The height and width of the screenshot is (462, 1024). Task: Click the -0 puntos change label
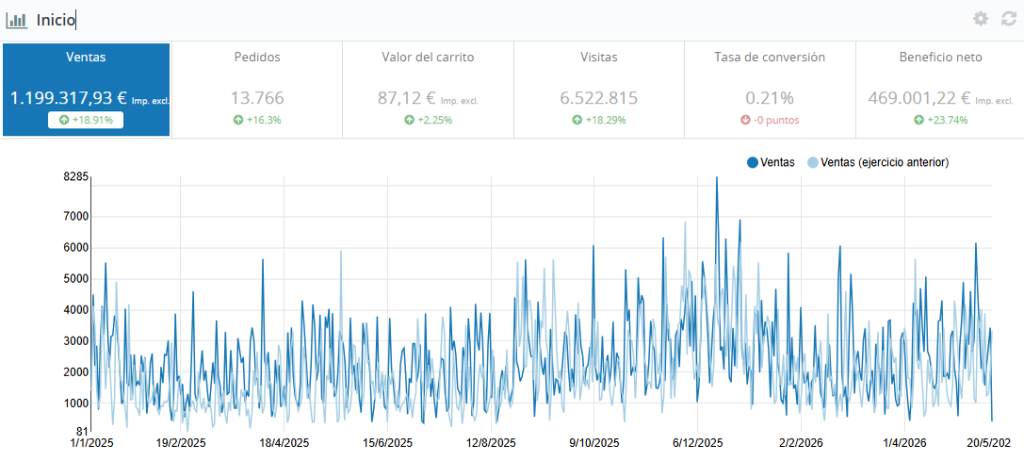776,120
